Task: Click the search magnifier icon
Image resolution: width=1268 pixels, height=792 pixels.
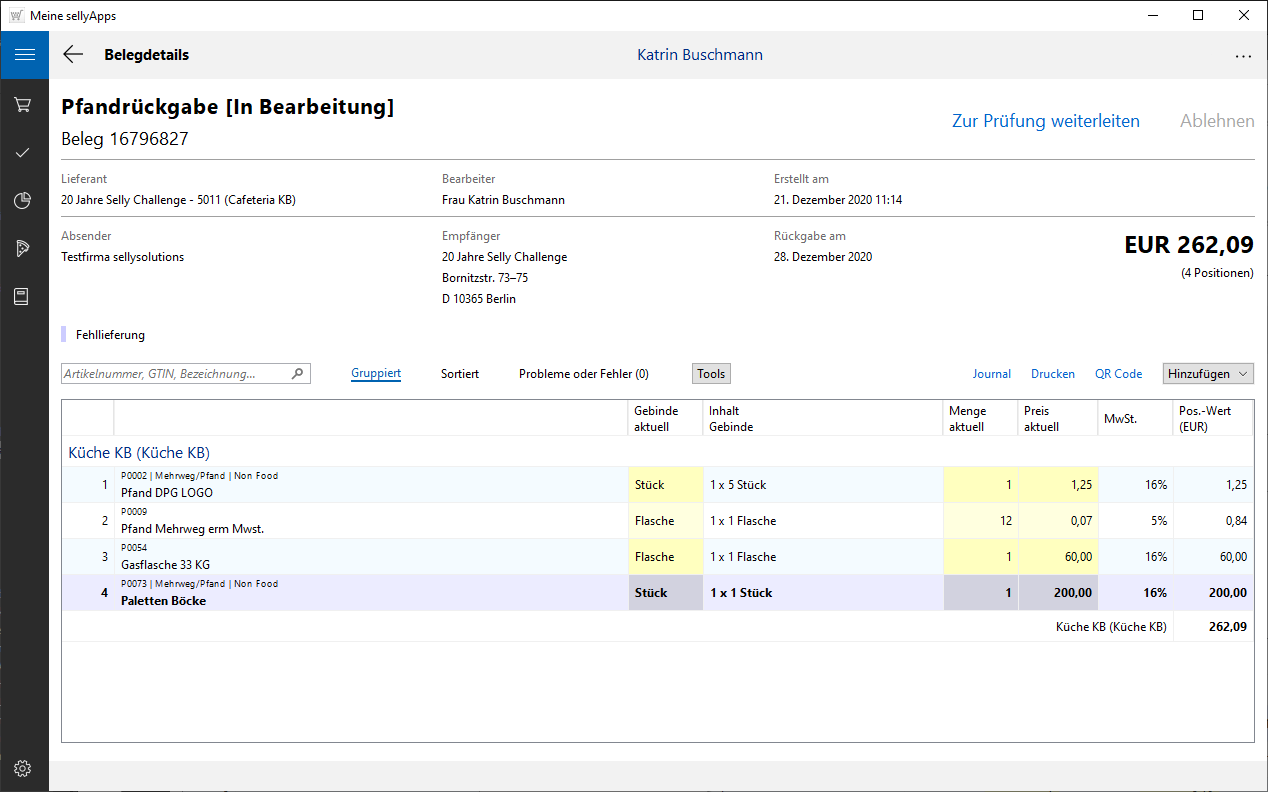Action: 297,374
